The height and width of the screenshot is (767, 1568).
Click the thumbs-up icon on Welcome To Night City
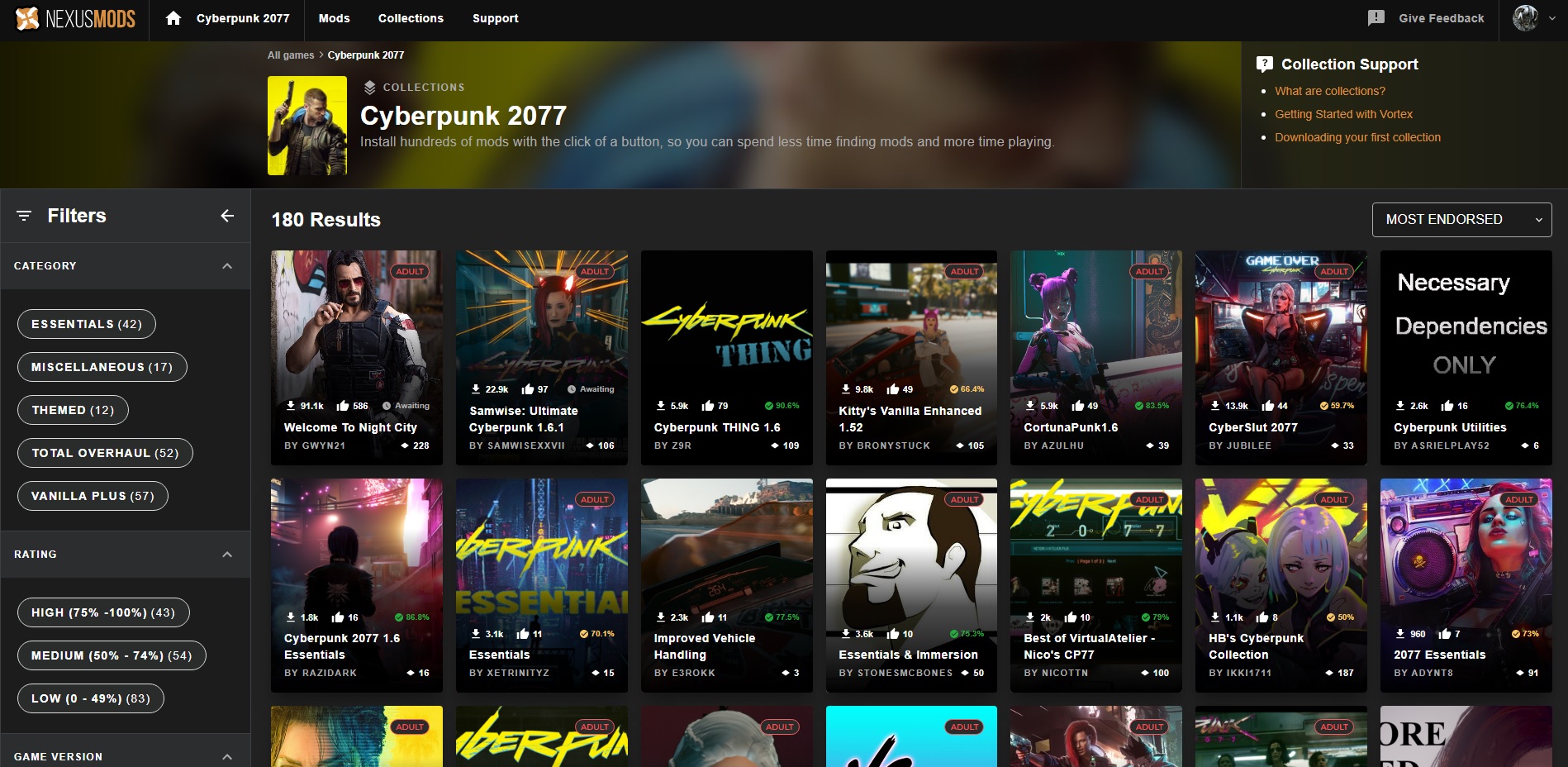(x=343, y=406)
